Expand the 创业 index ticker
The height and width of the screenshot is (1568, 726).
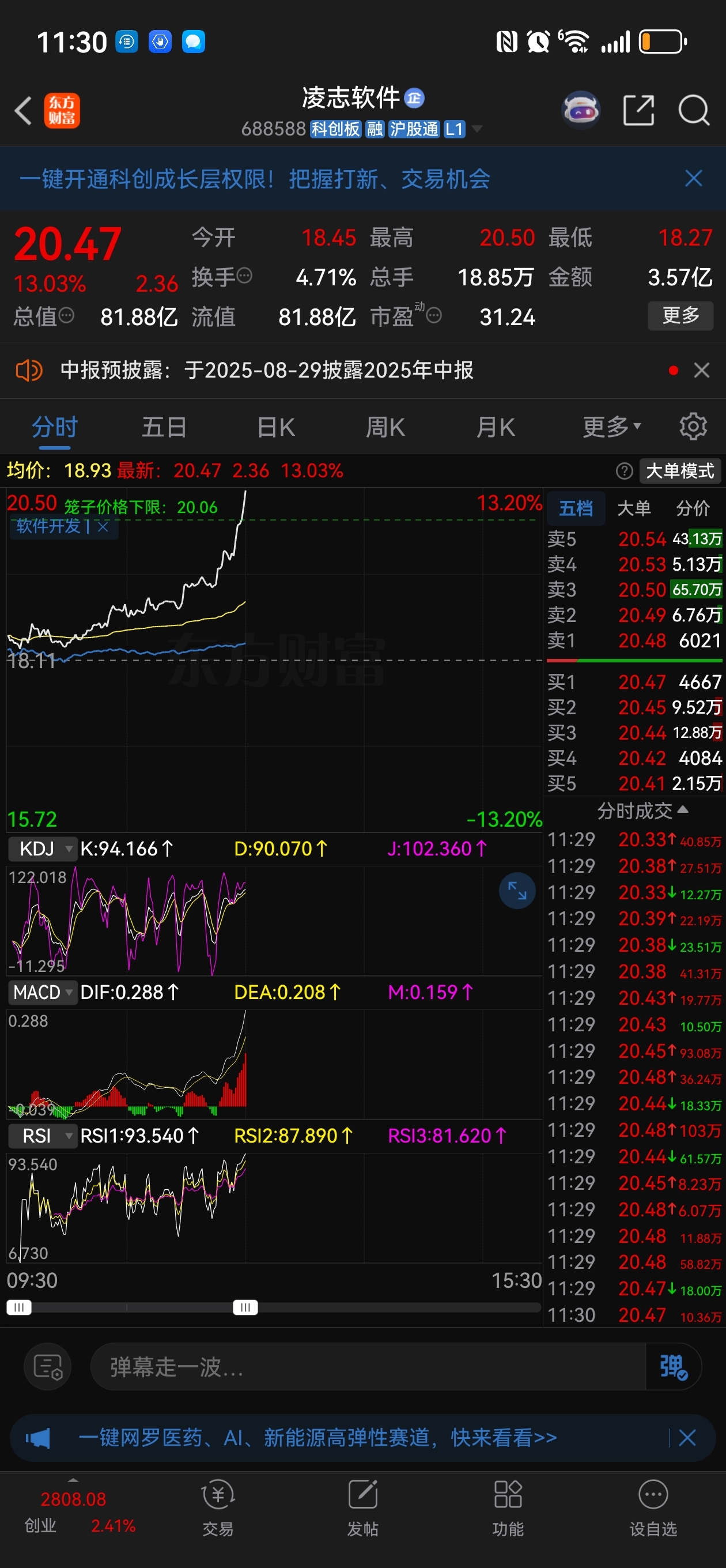click(x=73, y=1480)
